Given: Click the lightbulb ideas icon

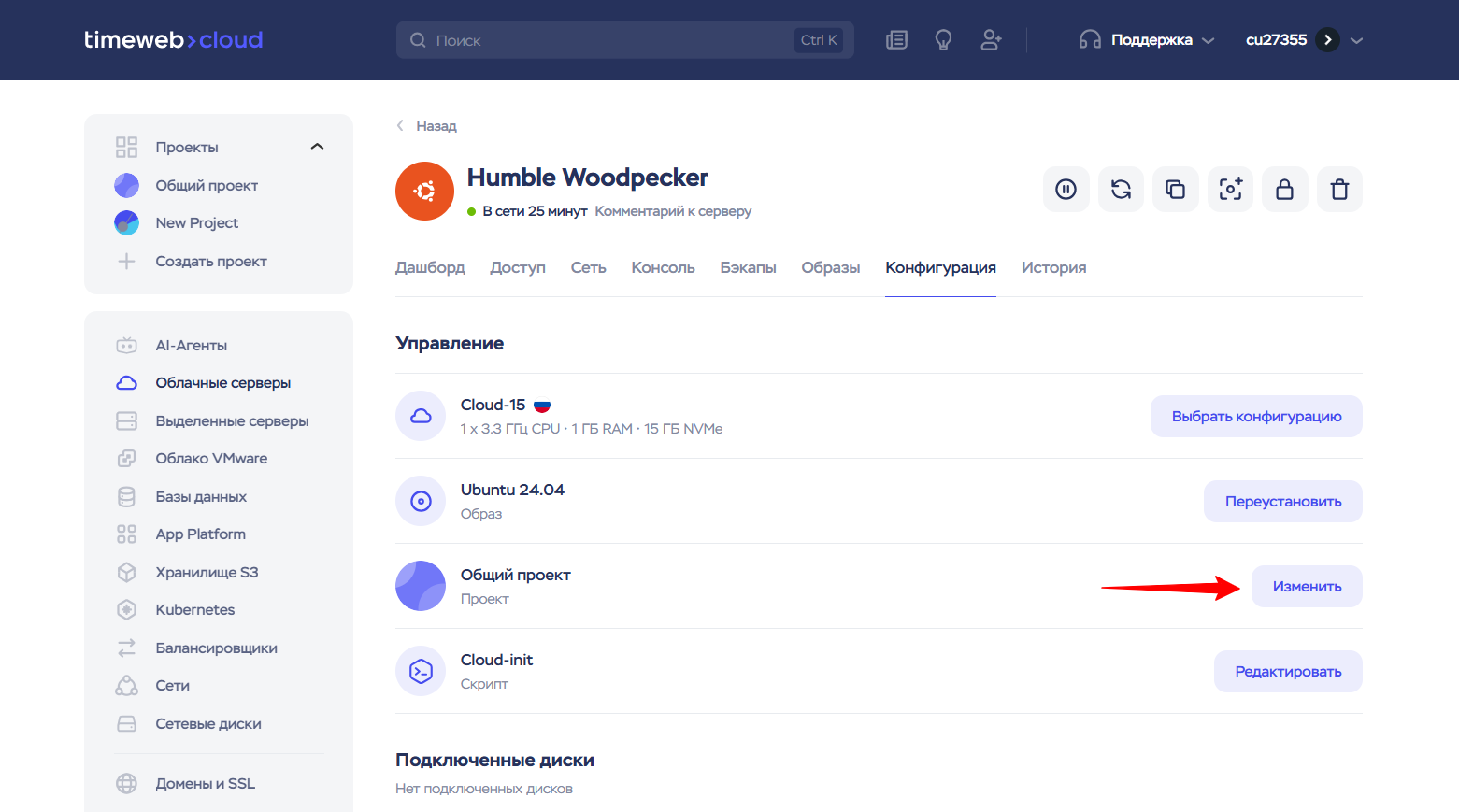Looking at the screenshot, I should (x=943, y=40).
